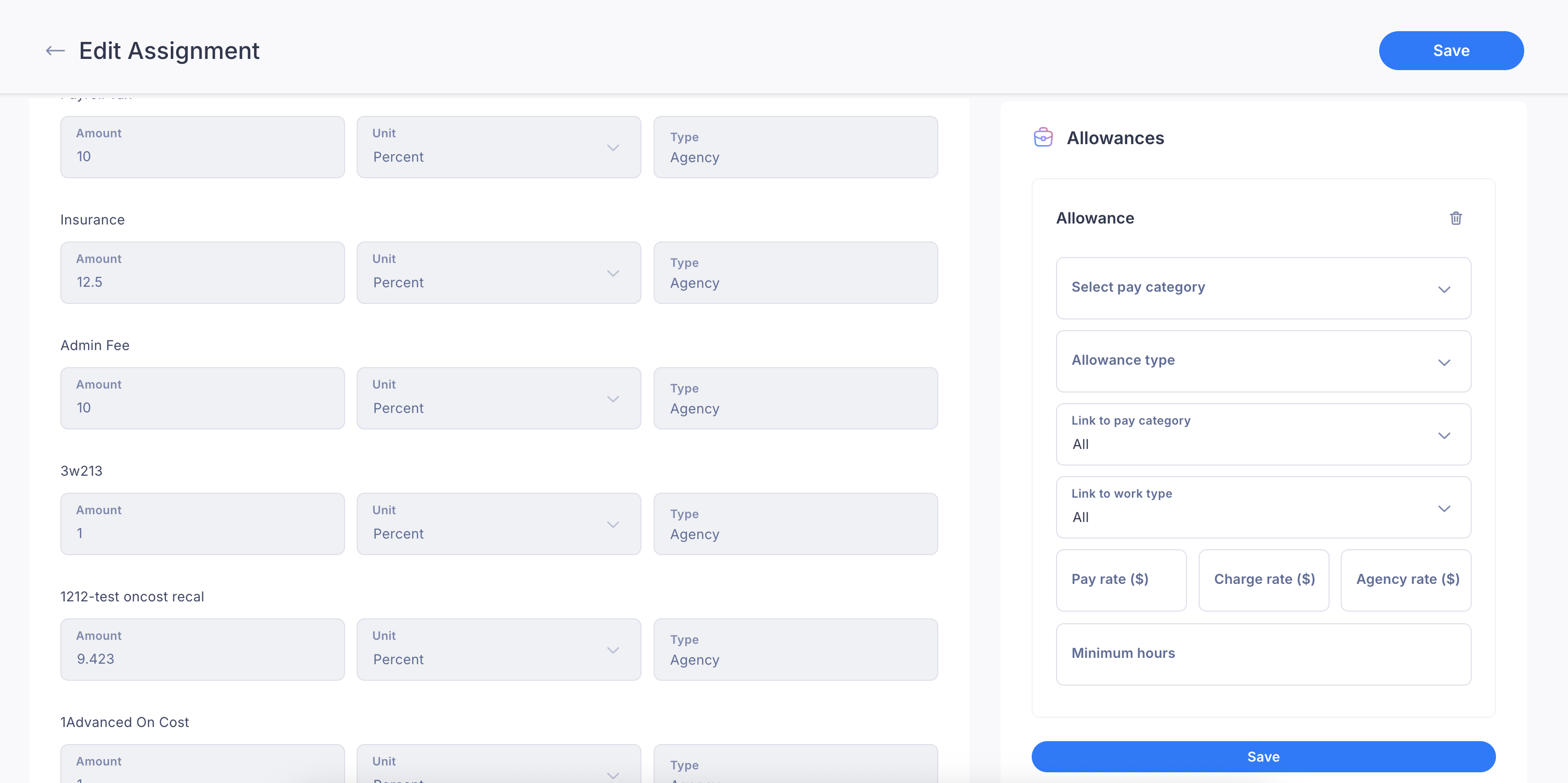Click the Agency rate ($) field

pyautogui.click(x=1405, y=580)
